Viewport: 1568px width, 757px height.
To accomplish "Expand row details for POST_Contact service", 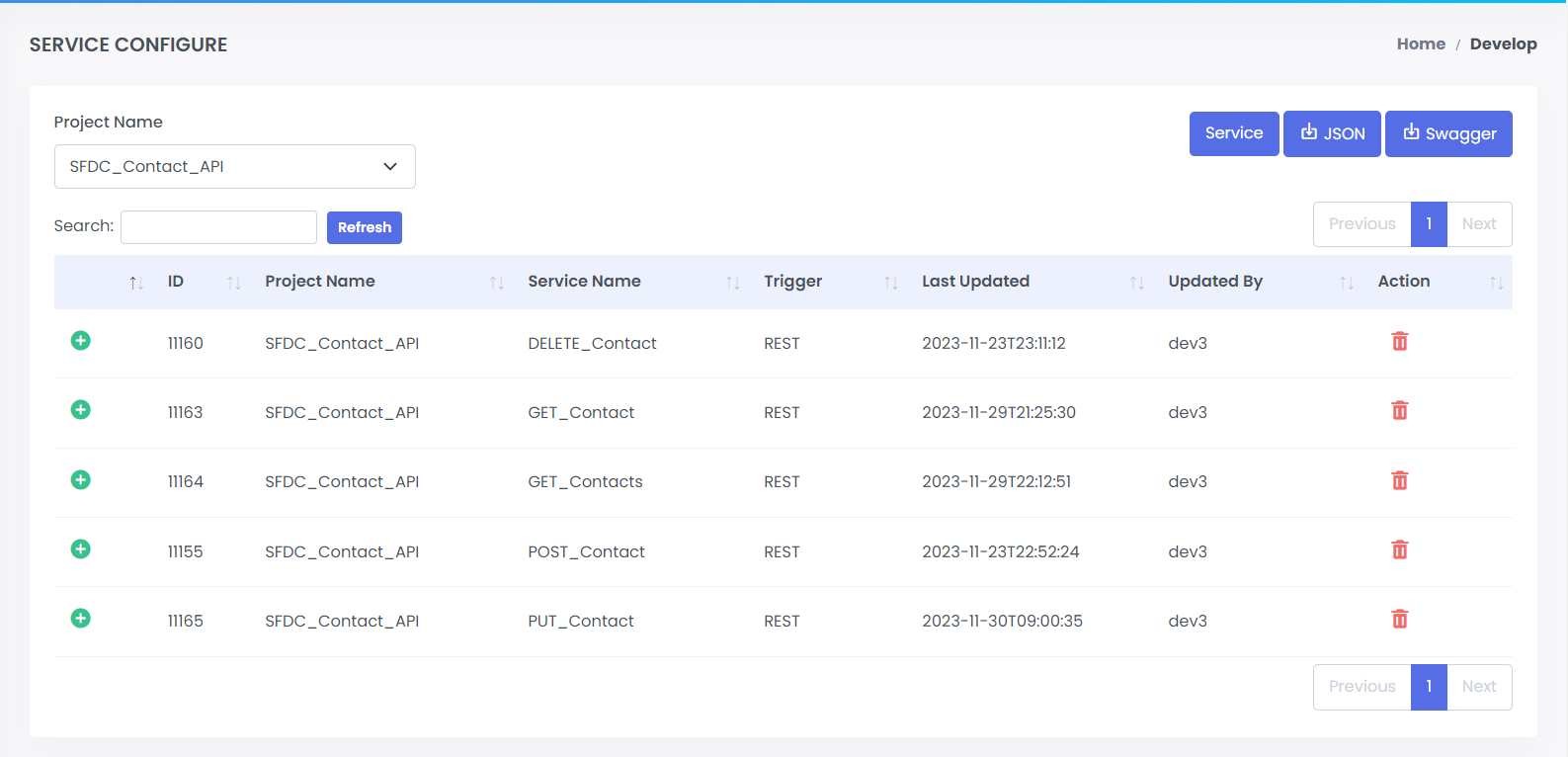I will [81, 549].
